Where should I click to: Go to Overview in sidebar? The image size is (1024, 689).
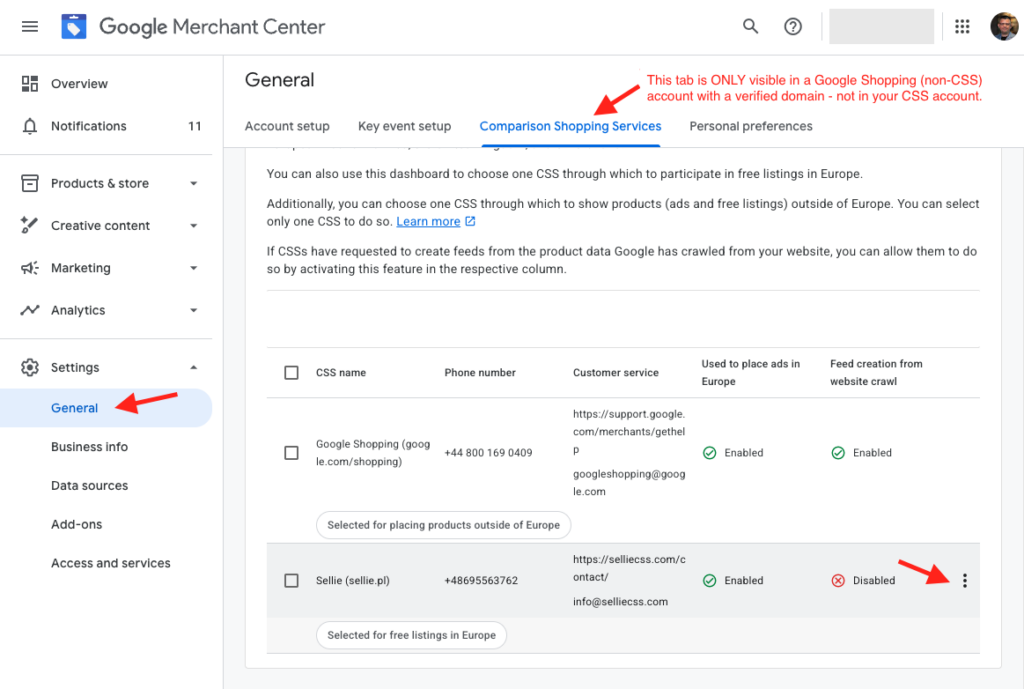pyautogui.click(x=79, y=84)
